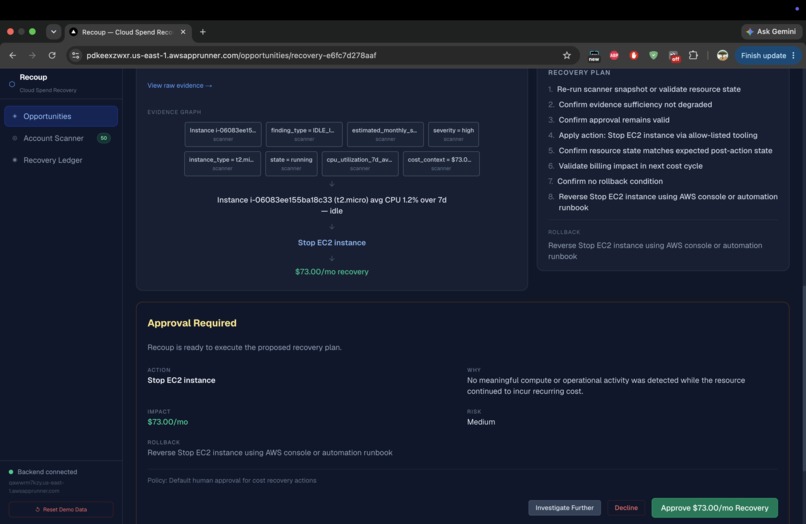This screenshot has height=524, width=806.
Task: Open site information icon in address bar
Action: pos(75,55)
